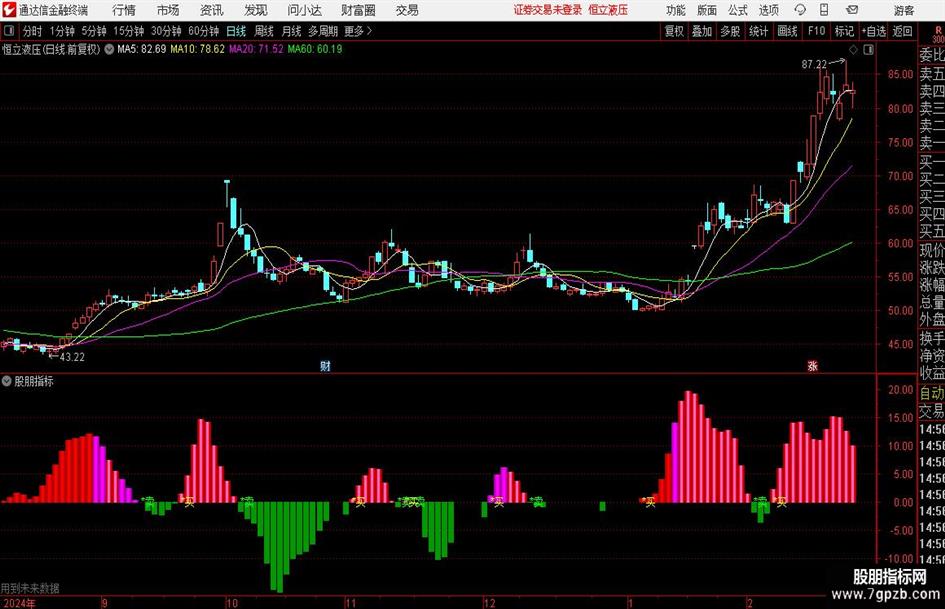Open the 多周期 multi-period view
945x609 pixels.
coord(323,31)
